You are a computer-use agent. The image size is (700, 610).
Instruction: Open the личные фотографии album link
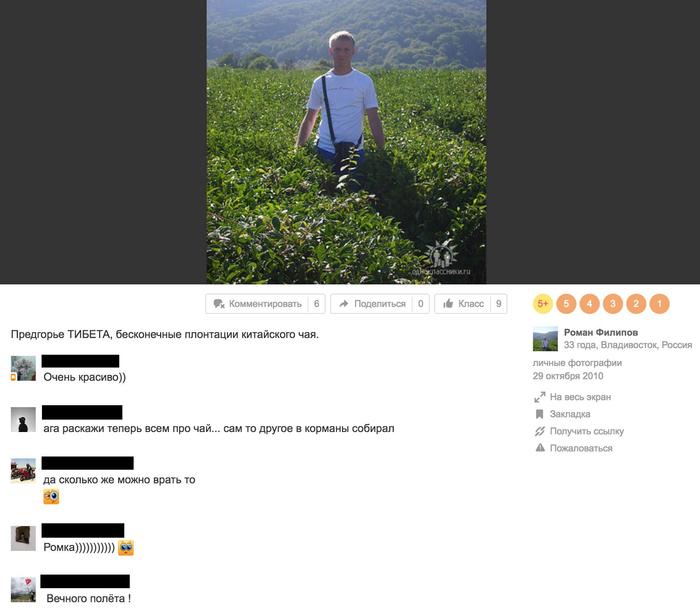pyautogui.click(x=577, y=363)
